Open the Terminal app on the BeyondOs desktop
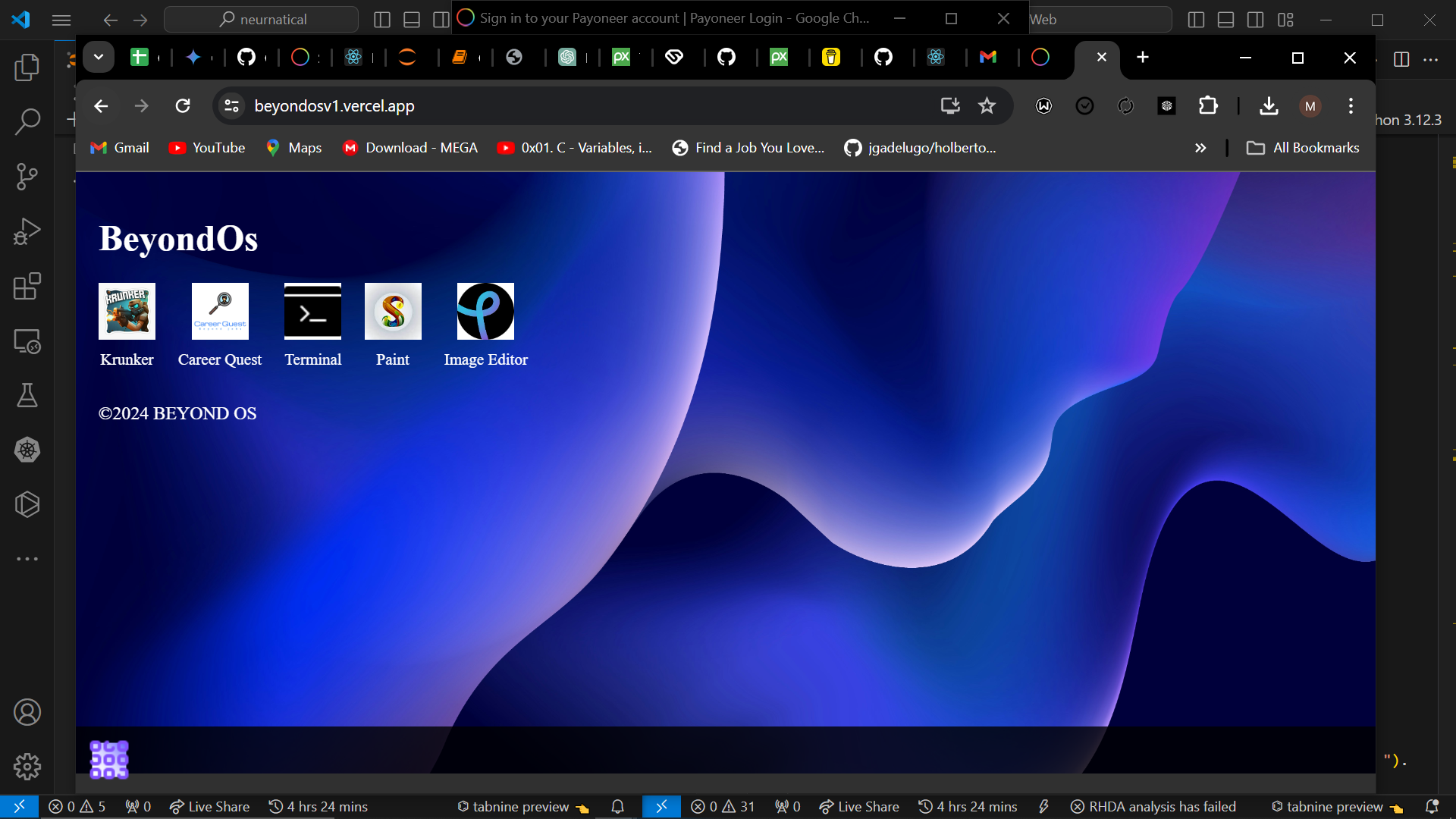This screenshot has height=819, width=1456. point(312,311)
